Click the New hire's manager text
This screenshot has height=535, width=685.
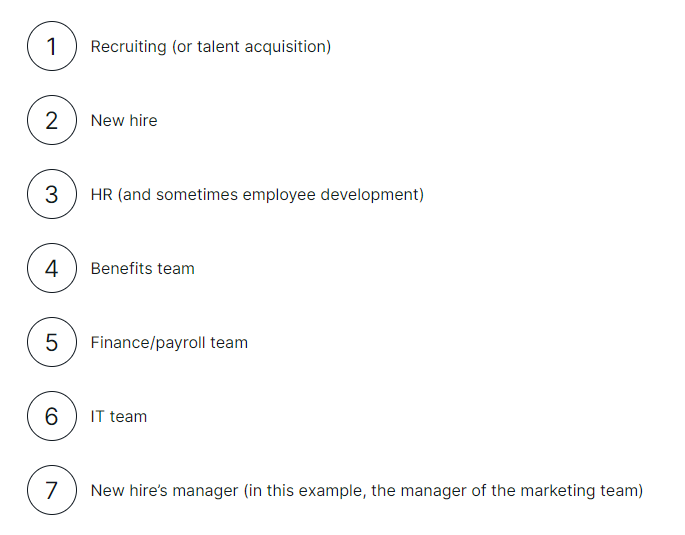[x=164, y=491]
